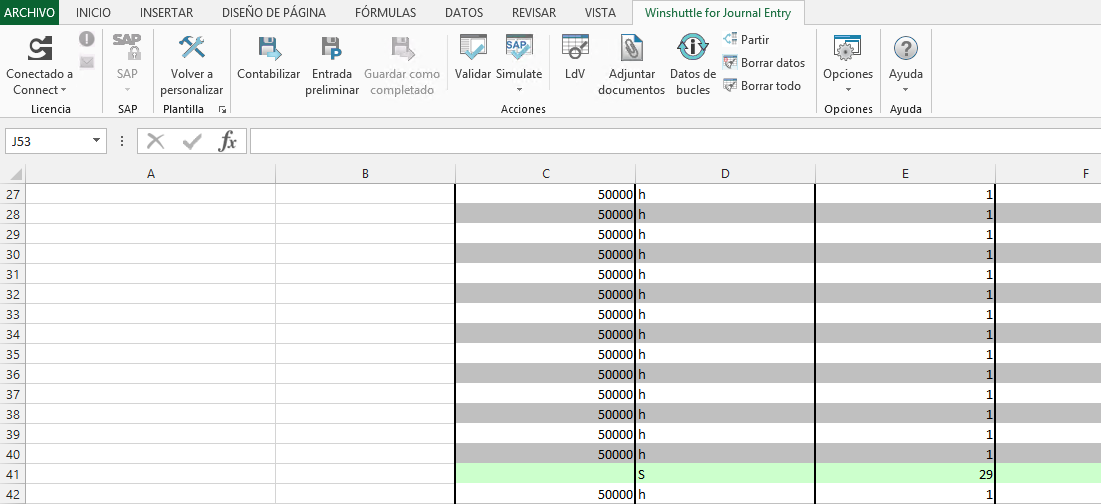Click the Partir icon
The width and height of the screenshot is (1101, 504).
(x=730, y=39)
